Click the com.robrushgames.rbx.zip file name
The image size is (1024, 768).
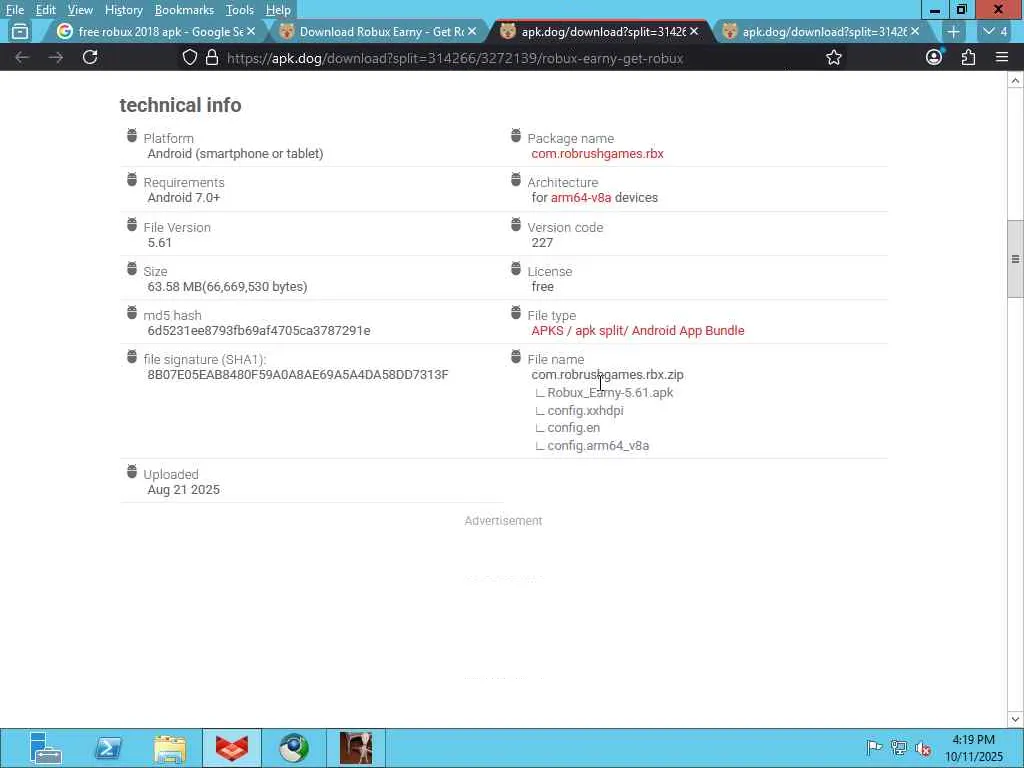tap(607, 374)
